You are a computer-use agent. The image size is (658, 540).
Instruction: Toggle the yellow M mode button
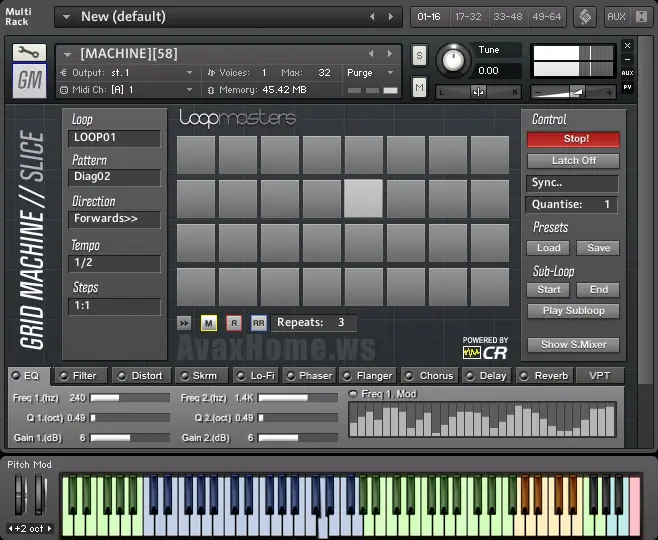tap(209, 323)
